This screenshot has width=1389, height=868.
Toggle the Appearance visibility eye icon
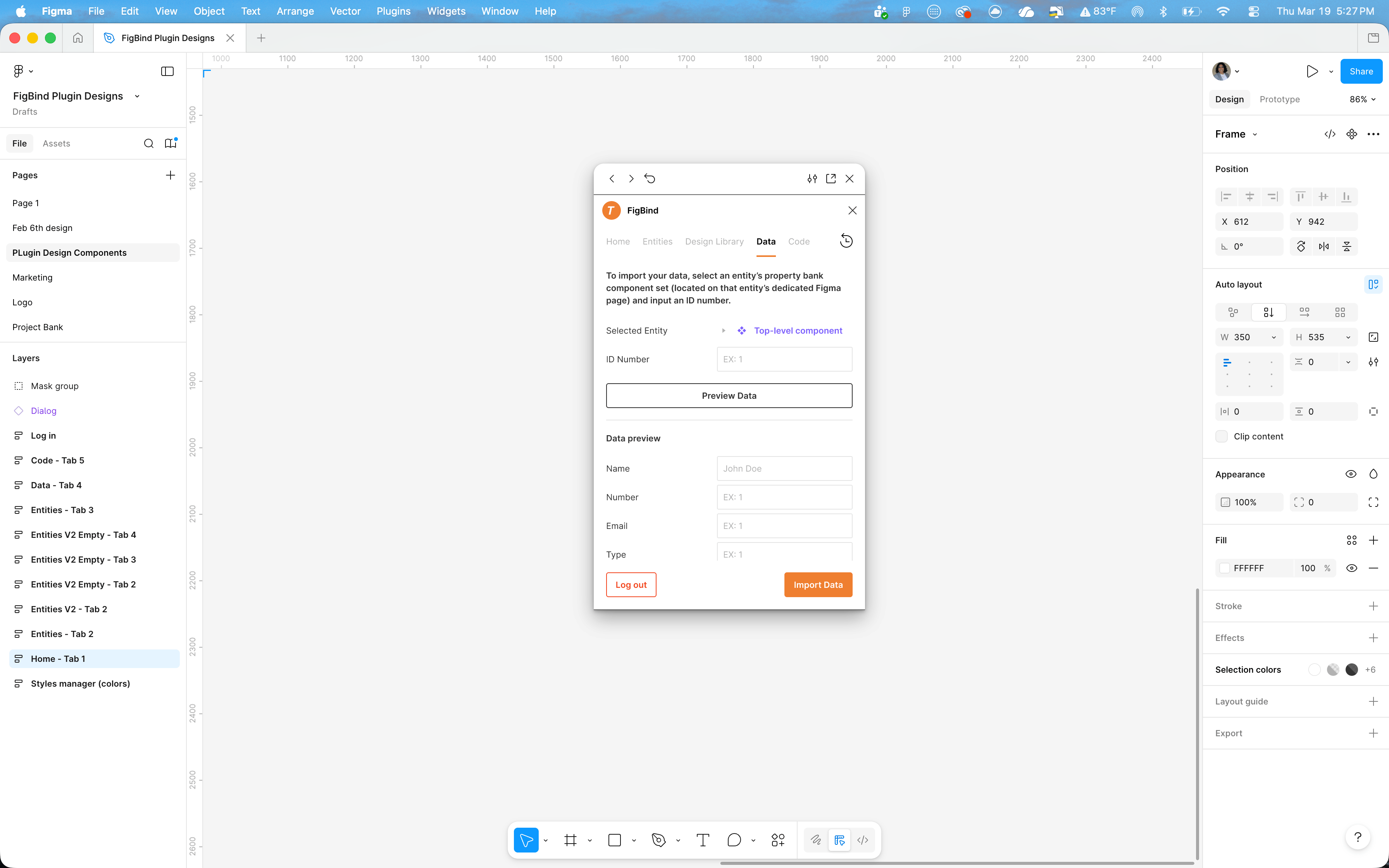point(1351,474)
